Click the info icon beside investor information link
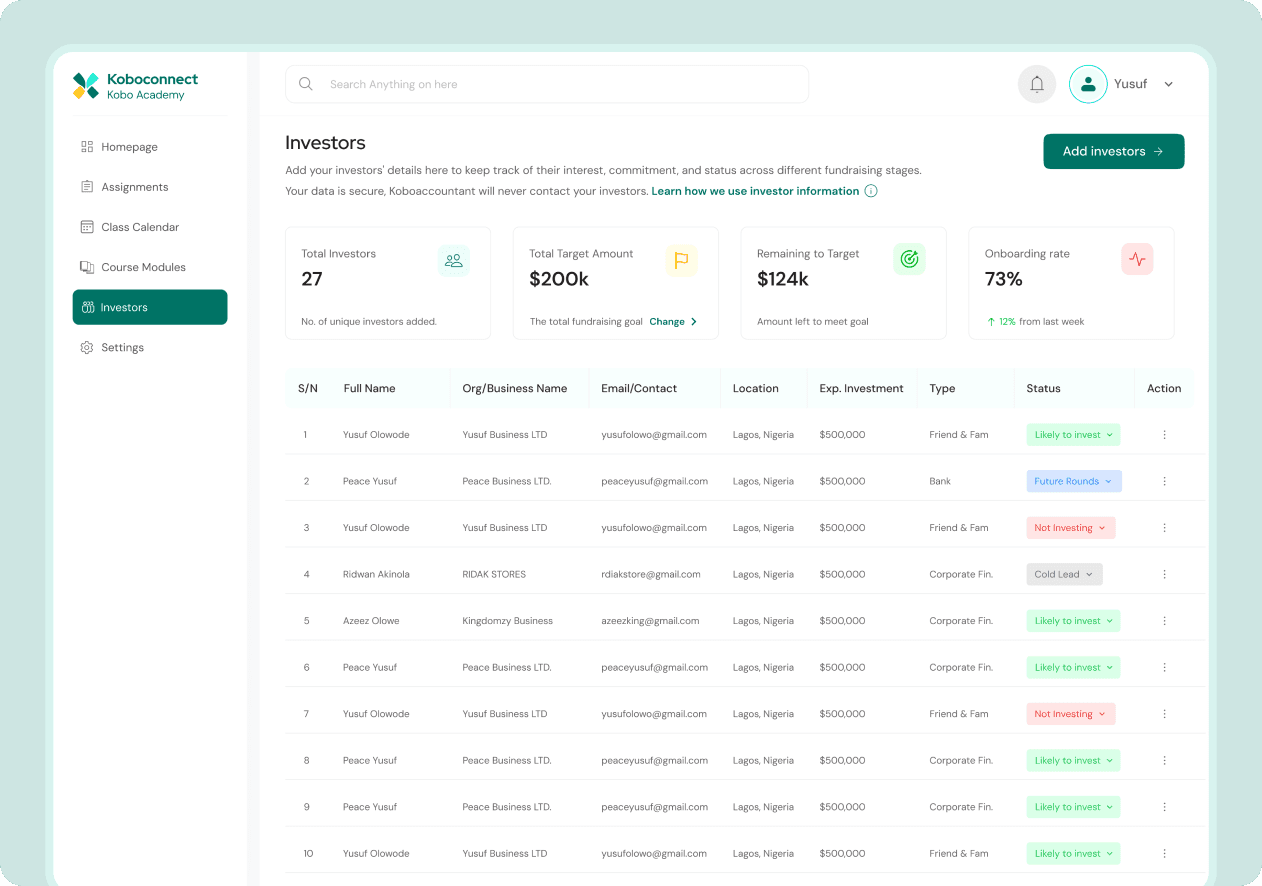The width and height of the screenshot is (1262, 886). click(x=871, y=191)
